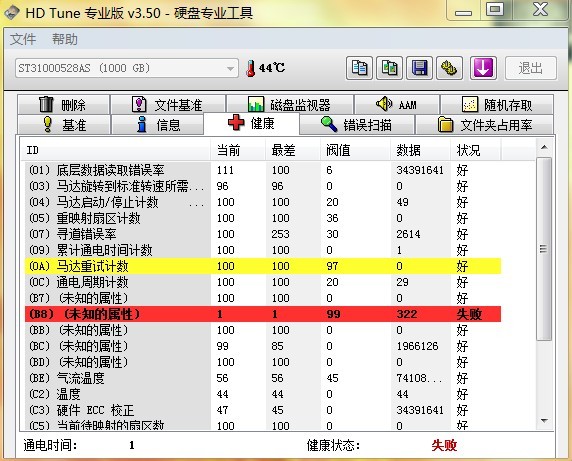Click the scrollbar up arrow
This screenshot has width=572, height=461.
[x=544, y=147]
